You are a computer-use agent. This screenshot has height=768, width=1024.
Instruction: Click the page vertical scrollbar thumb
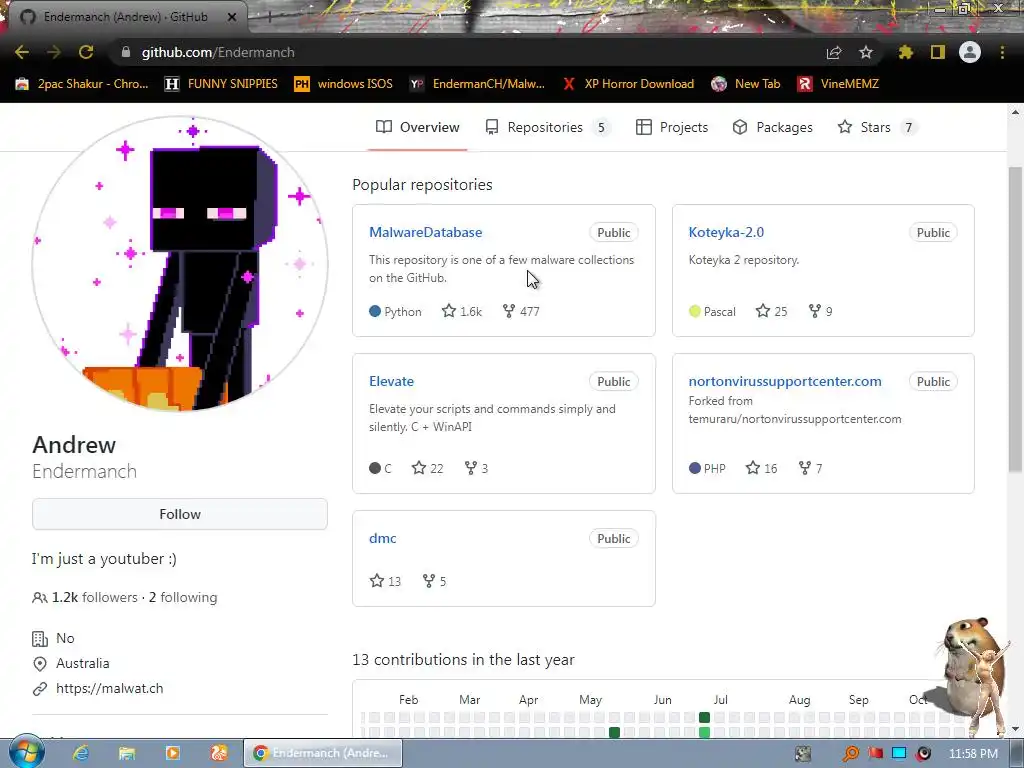[x=1015, y=320]
